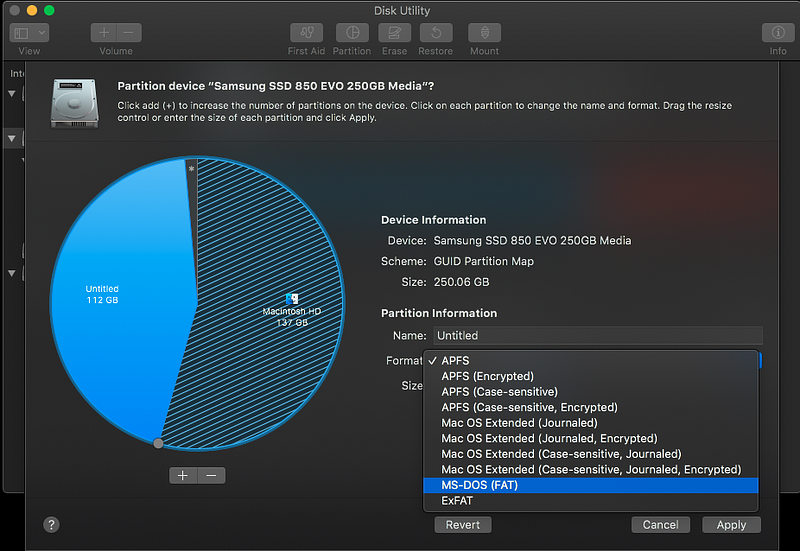Click the Restore toolbar icon
Viewport: 800px width, 551px height.
point(436,33)
